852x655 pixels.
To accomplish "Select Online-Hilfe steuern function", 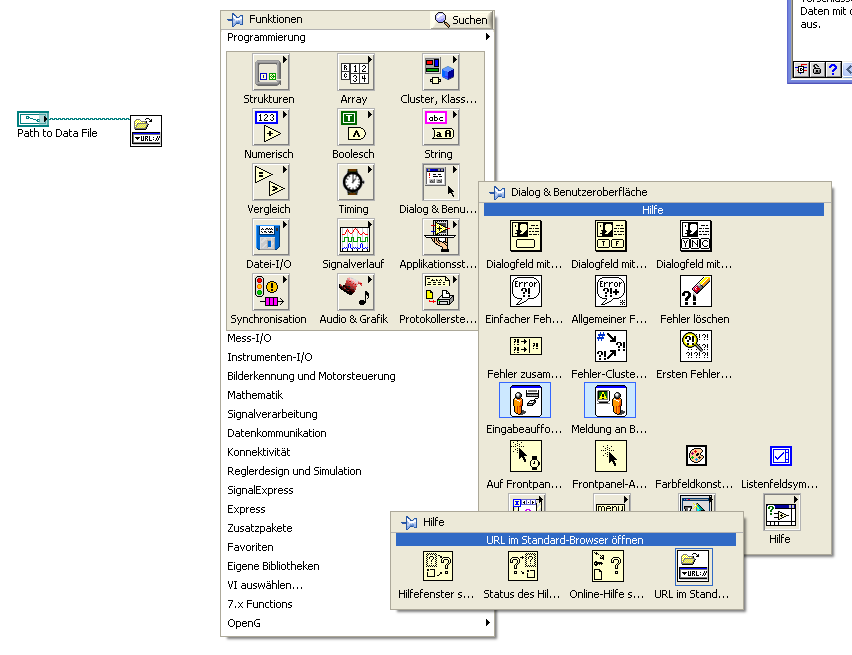I will coord(607,566).
